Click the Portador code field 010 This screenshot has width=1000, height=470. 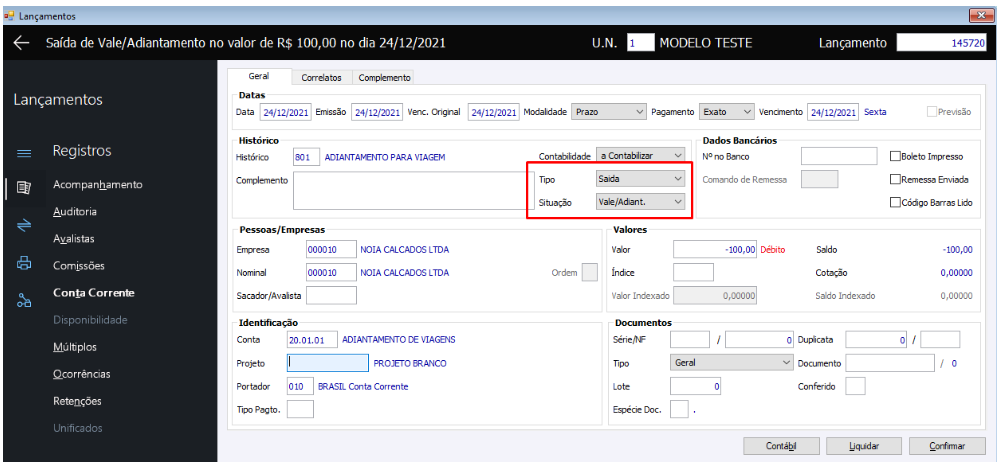300,386
